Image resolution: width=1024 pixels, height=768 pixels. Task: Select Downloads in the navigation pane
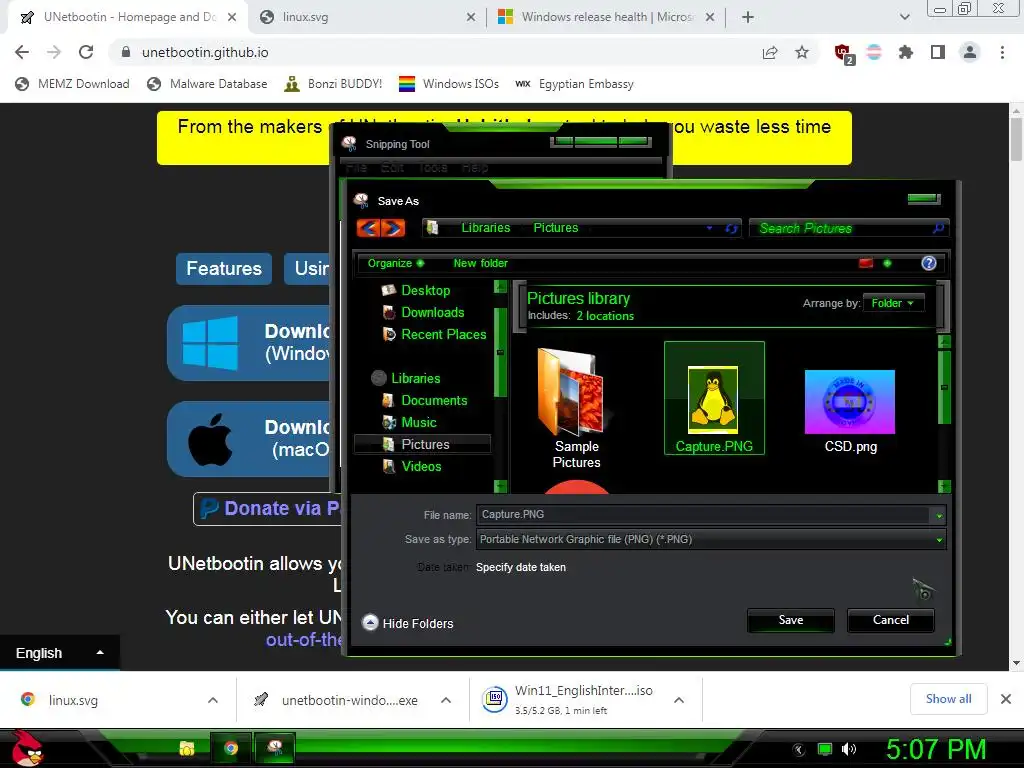pyautogui.click(x=432, y=312)
